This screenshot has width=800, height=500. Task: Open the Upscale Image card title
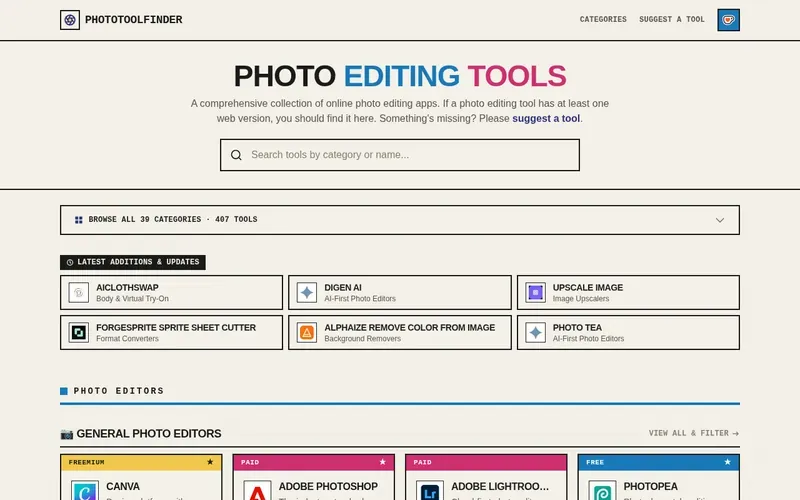[x=588, y=288]
